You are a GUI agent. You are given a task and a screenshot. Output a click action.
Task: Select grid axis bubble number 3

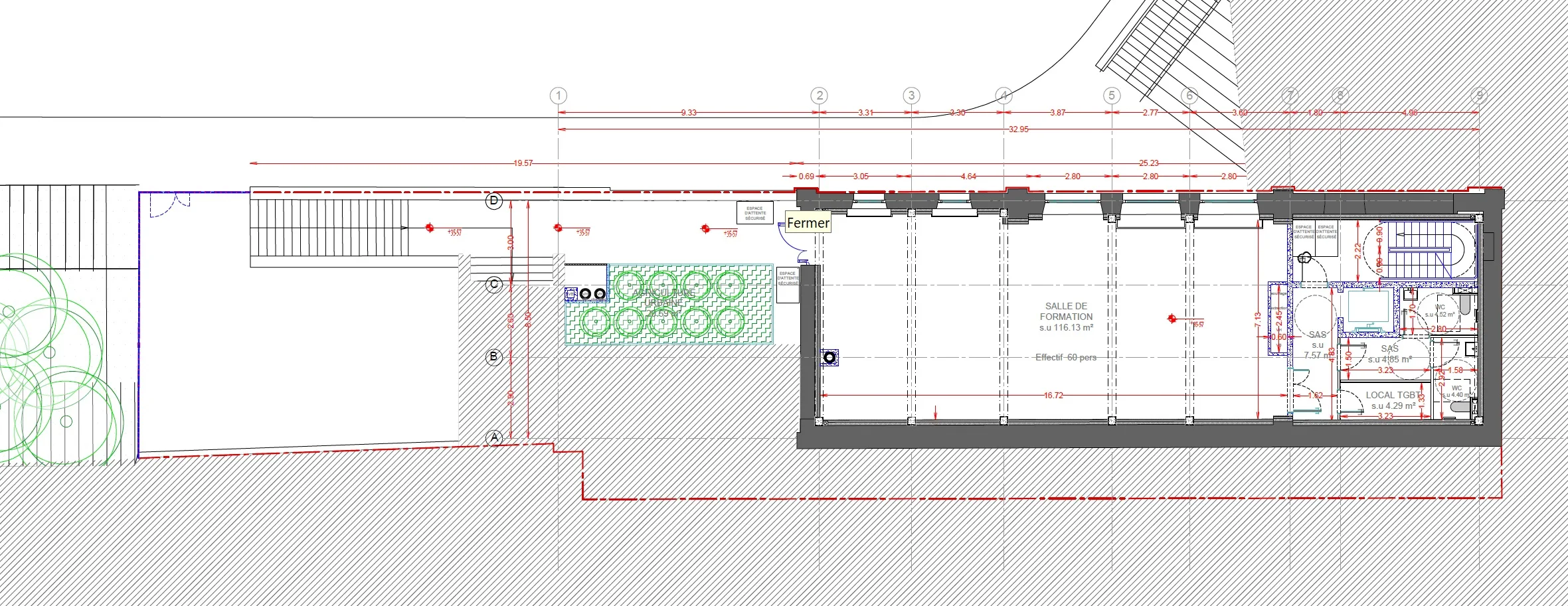(911, 96)
